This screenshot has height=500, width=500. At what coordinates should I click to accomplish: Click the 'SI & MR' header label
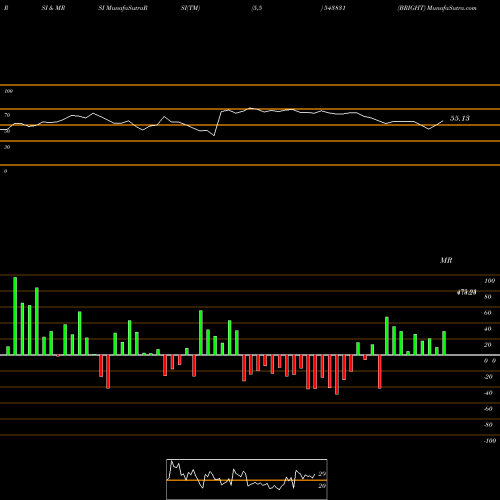tap(53, 8)
